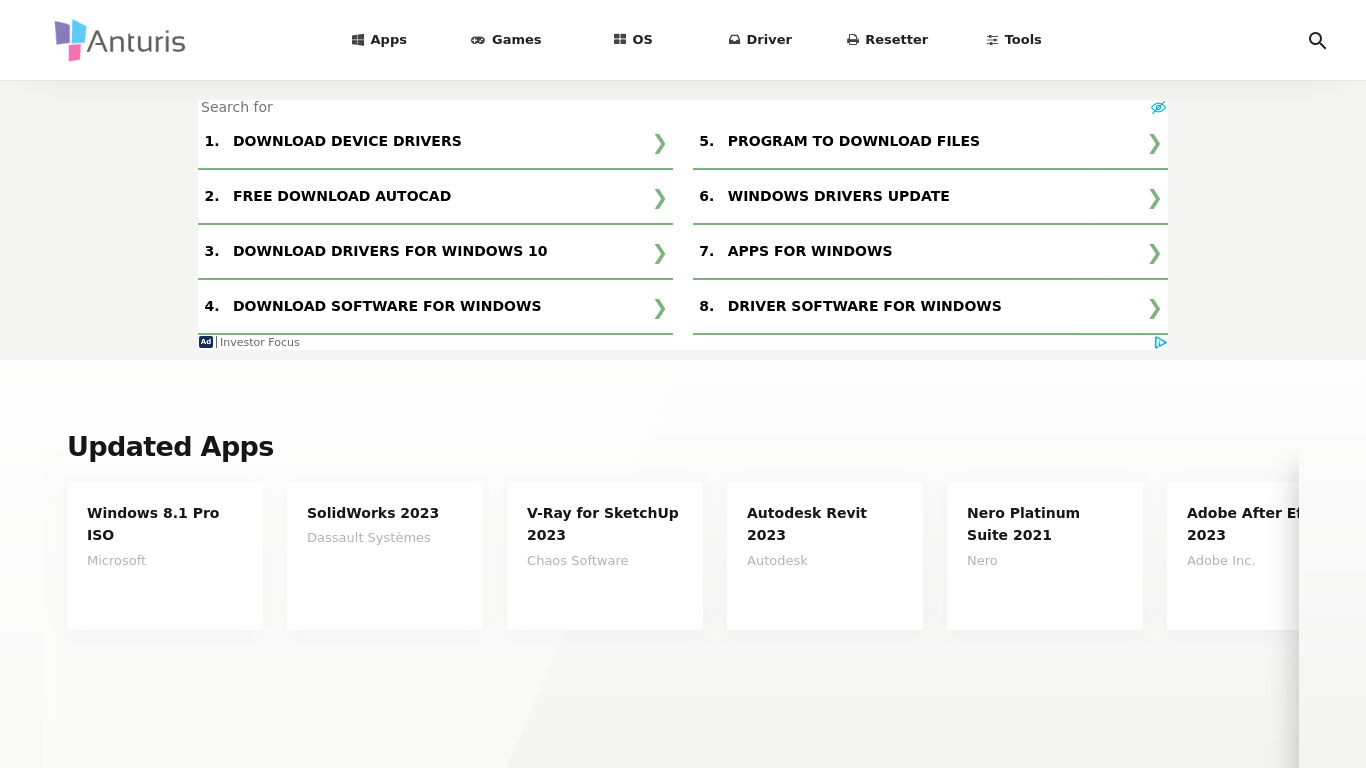Open Adobe After Effects 2023 card
Image resolution: width=1366 pixels, height=768 pixels.
tap(1233, 556)
